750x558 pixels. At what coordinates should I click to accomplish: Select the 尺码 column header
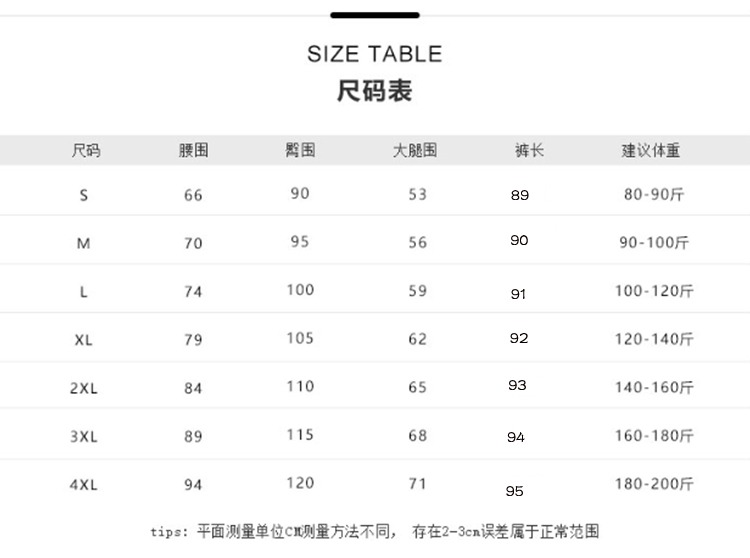[86, 150]
